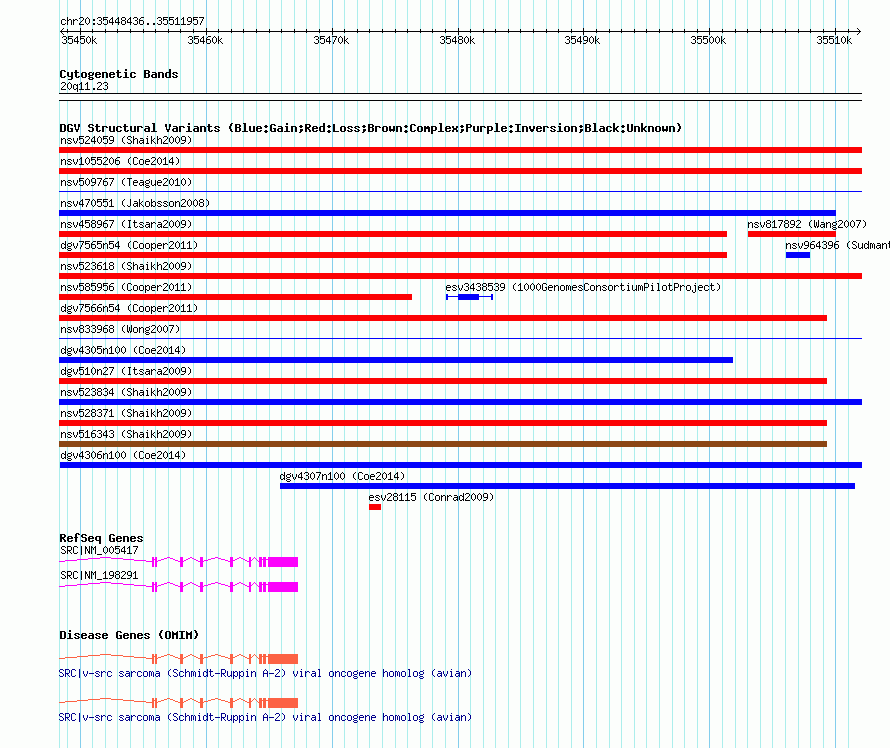Viewport: 890px width, 748px height.
Task: Open variant nsv458967 (Itsara2009) label
Action: point(126,224)
